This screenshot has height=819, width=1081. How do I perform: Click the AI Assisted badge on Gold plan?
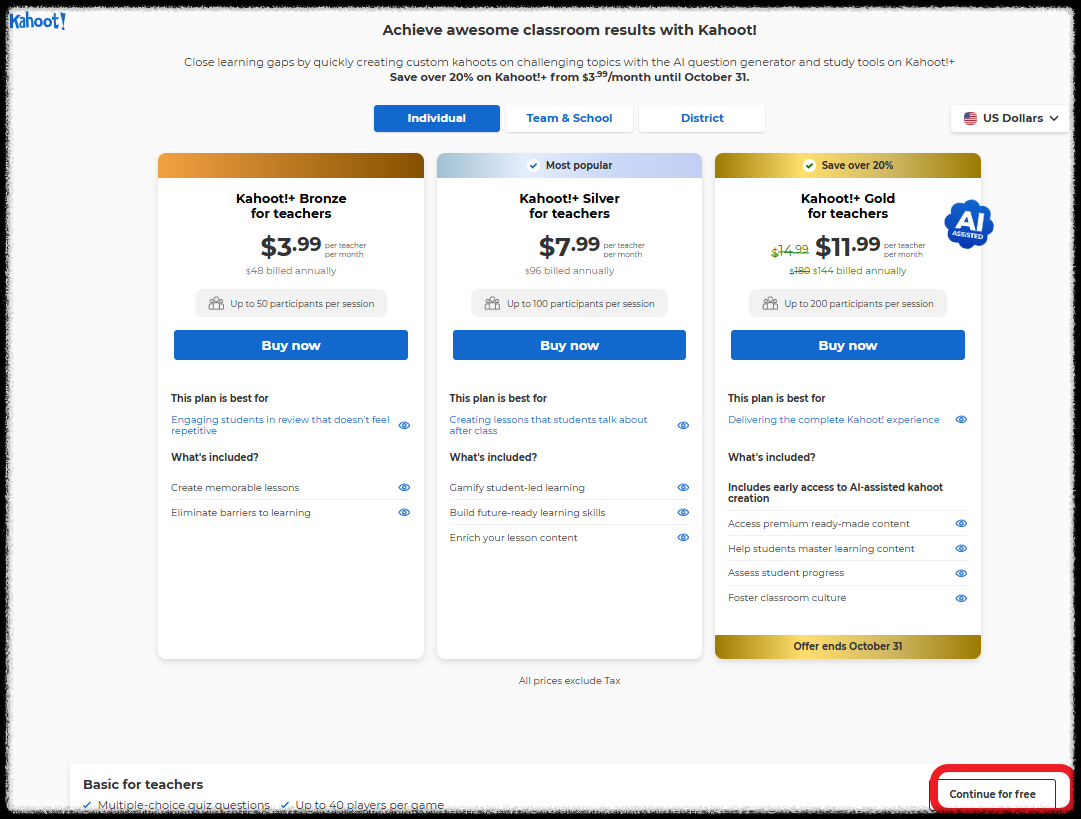click(x=969, y=224)
